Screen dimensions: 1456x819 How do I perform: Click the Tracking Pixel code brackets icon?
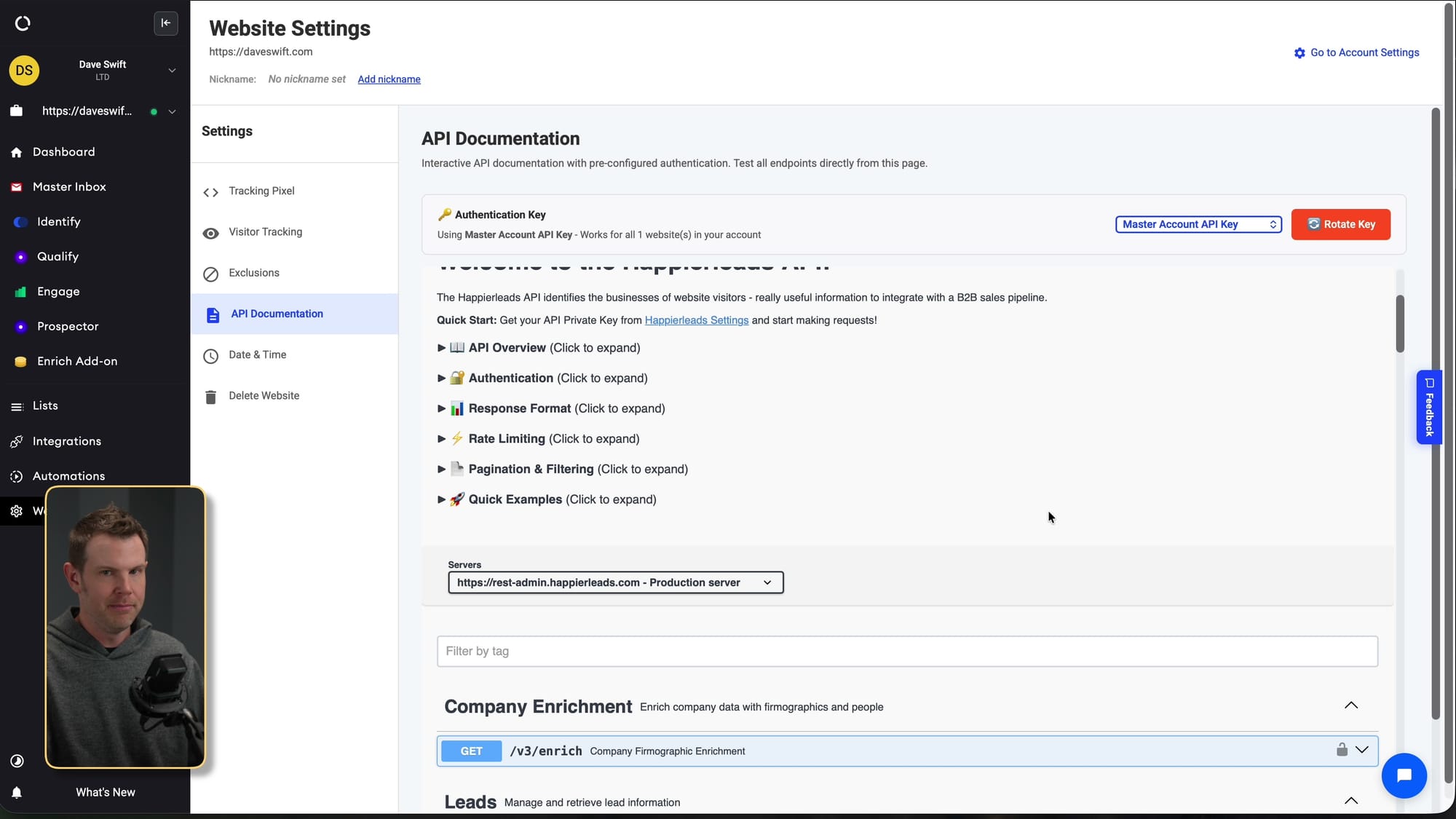pyautogui.click(x=210, y=192)
